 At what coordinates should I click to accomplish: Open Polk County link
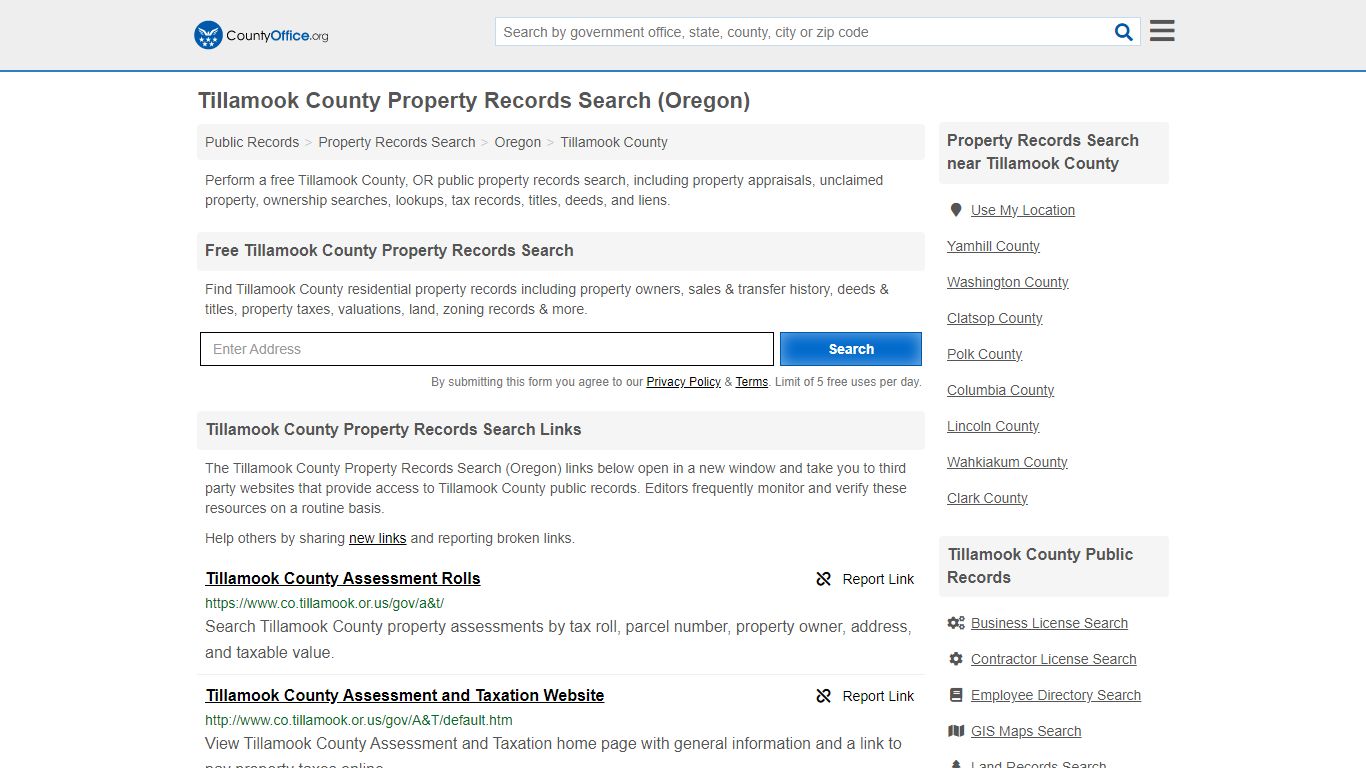(985, 354)
